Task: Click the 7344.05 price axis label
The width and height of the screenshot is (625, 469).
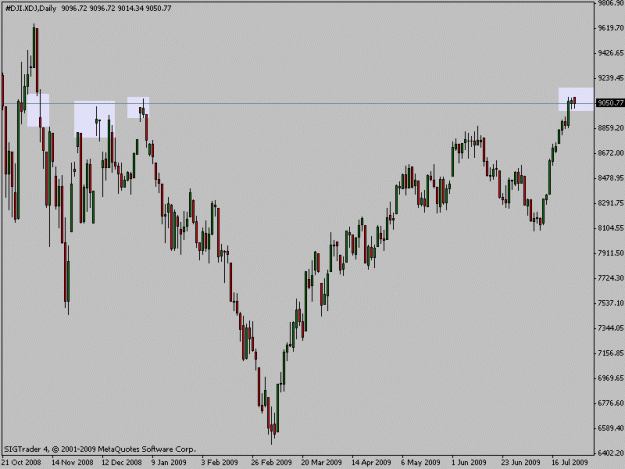Action: tap(610, 328)
